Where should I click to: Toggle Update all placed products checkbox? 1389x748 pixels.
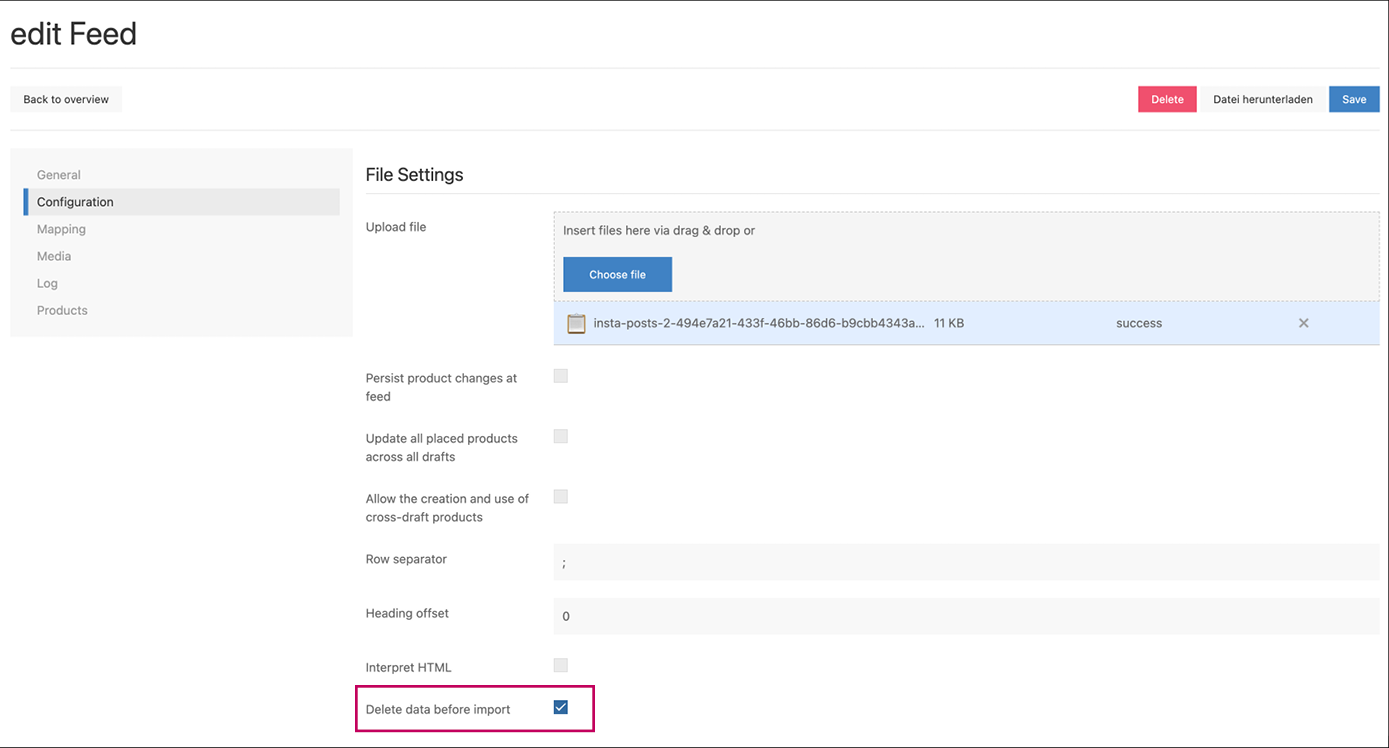[x=561, y=436]
